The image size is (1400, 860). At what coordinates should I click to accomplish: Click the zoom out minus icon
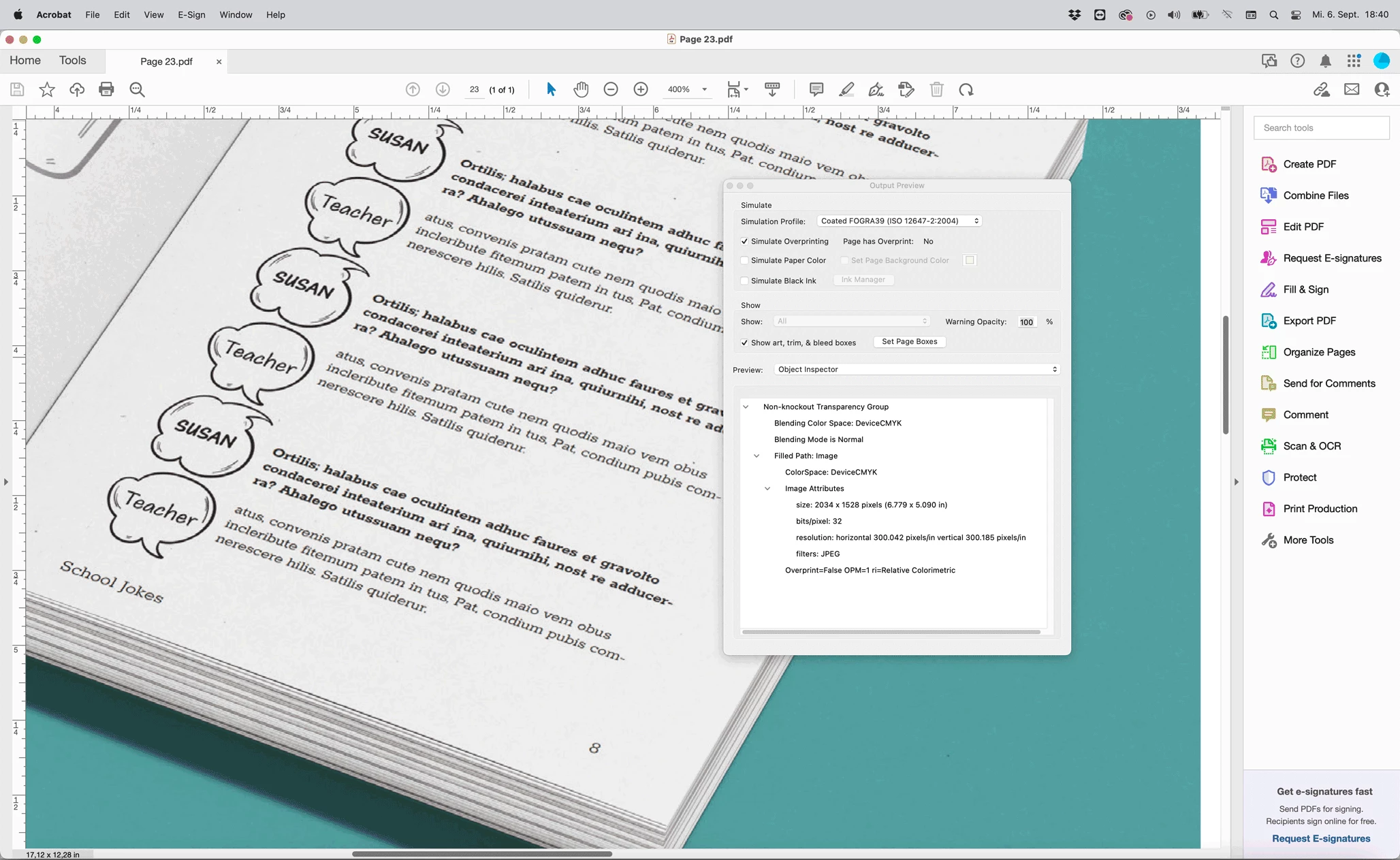coord(611,89)
